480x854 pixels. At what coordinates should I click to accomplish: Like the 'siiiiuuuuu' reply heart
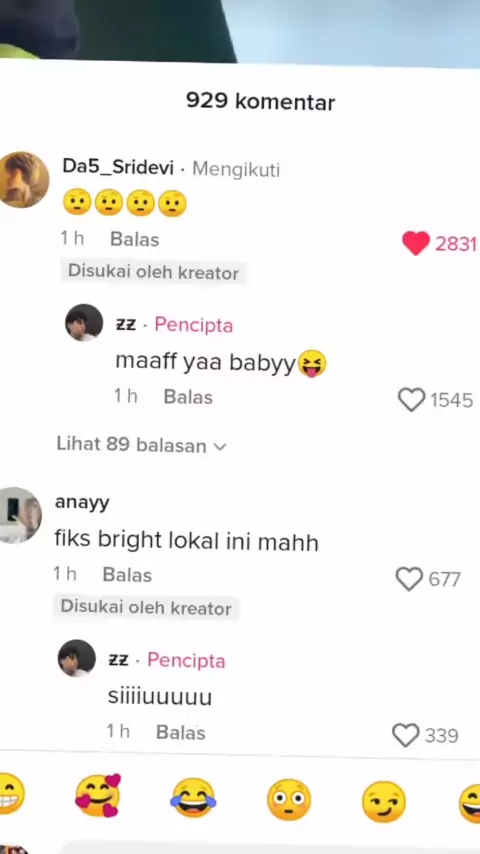[406, 735]
